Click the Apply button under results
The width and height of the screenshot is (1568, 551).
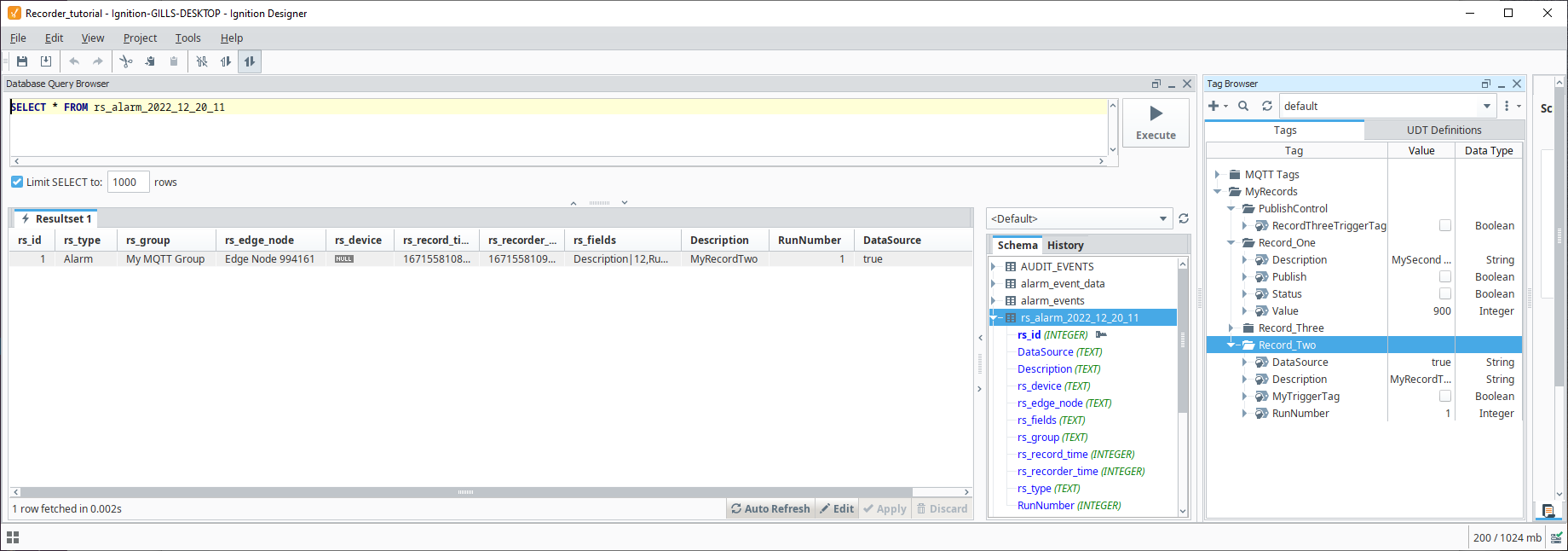click(885, 509)
